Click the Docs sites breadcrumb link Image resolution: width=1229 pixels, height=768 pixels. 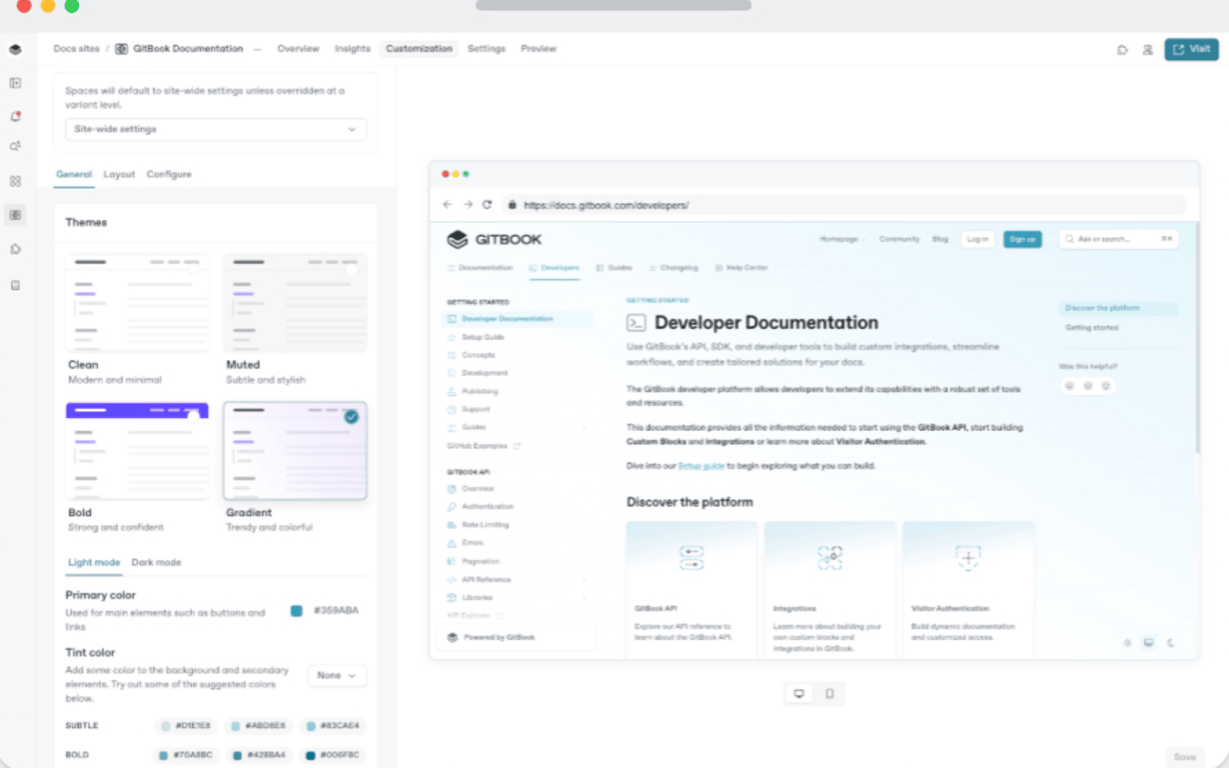pyautogui.click(x=77, y=49)
